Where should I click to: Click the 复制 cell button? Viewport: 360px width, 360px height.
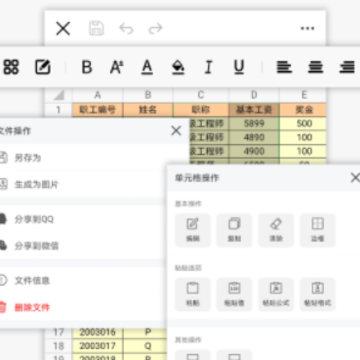(x=234, y=230)
